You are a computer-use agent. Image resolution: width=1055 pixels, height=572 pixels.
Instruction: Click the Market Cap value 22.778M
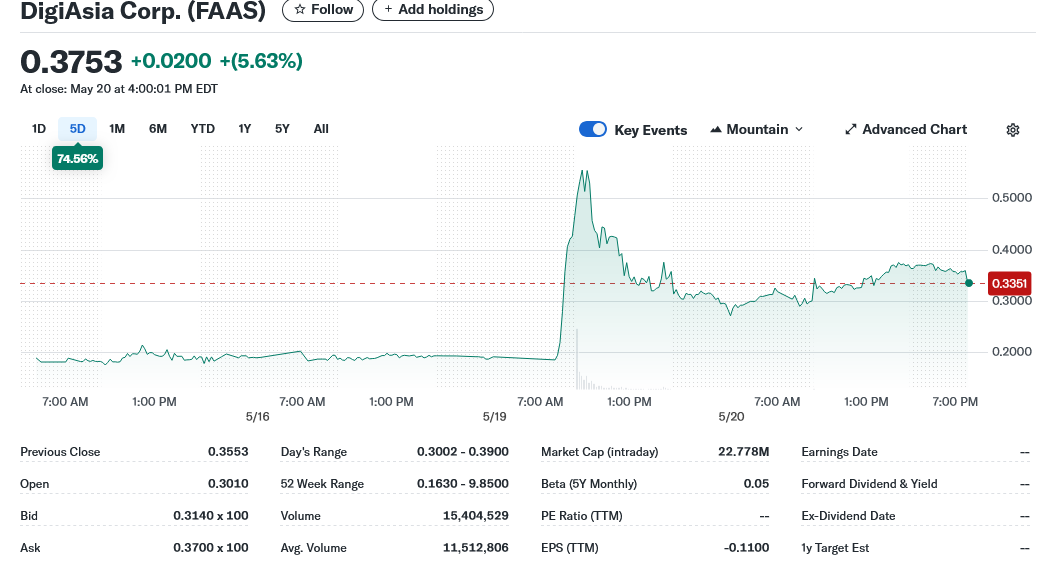[x=743, y=452]
